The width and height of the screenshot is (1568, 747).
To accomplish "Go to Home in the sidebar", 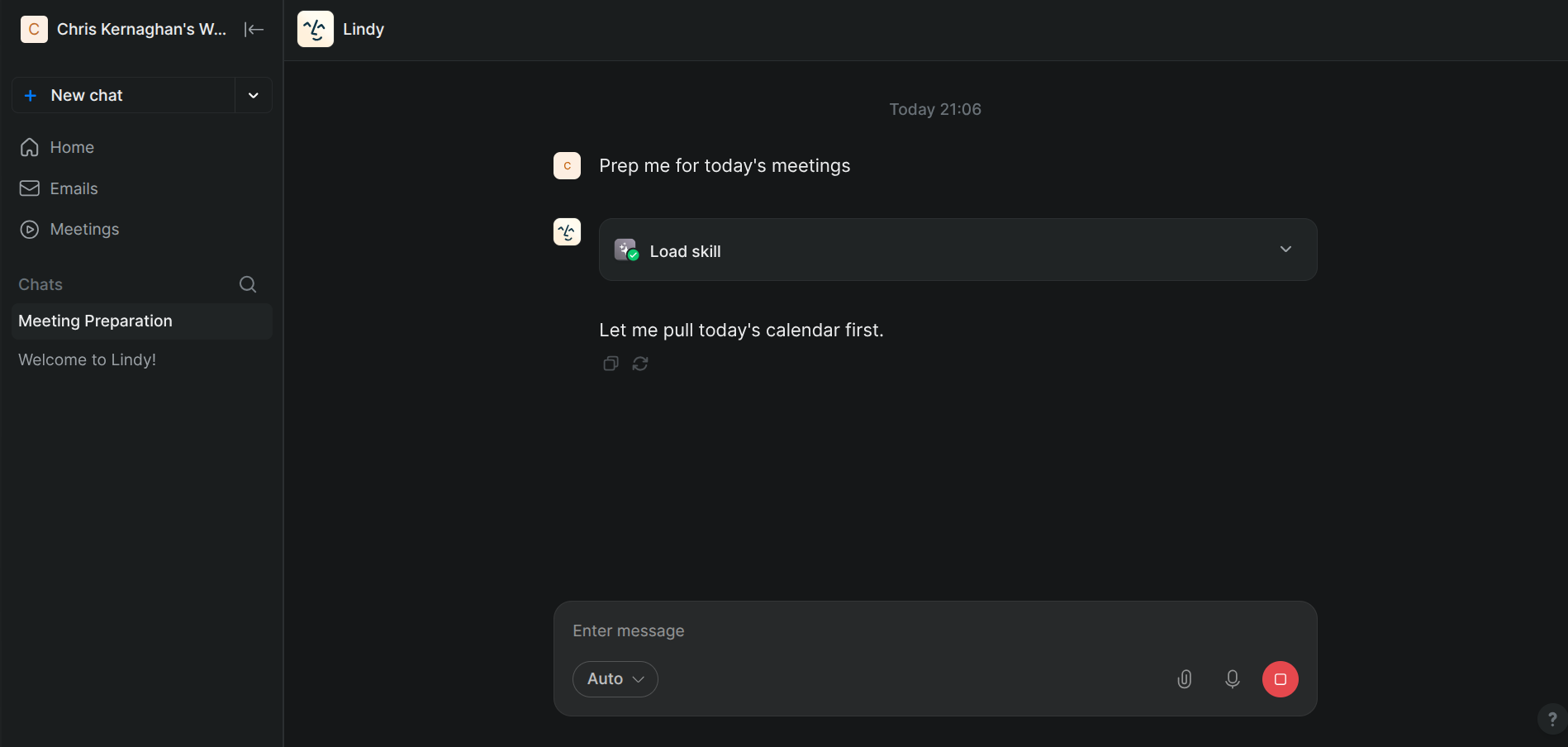I will [72, 147].
